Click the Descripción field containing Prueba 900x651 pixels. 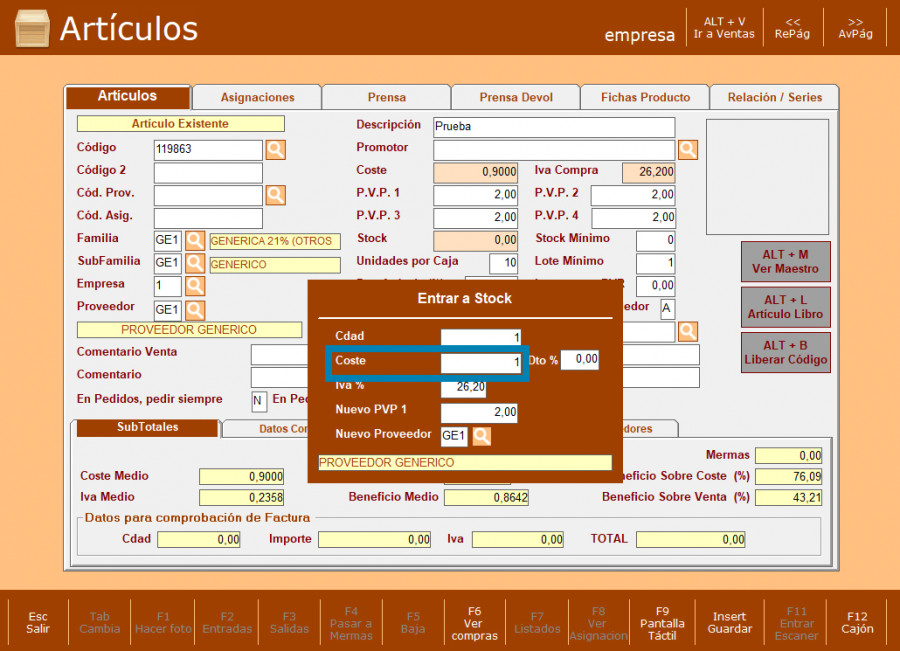554,127
